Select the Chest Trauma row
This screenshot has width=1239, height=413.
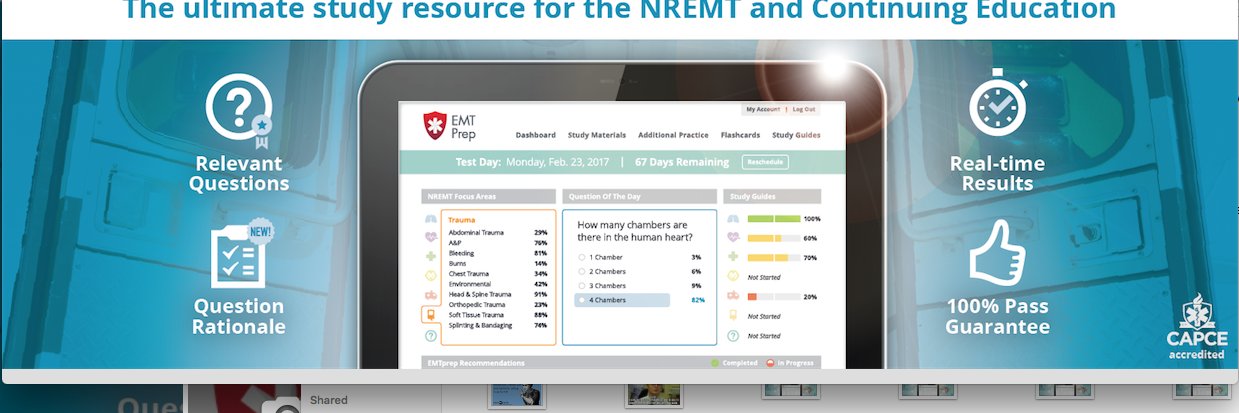tap(497, 273)
